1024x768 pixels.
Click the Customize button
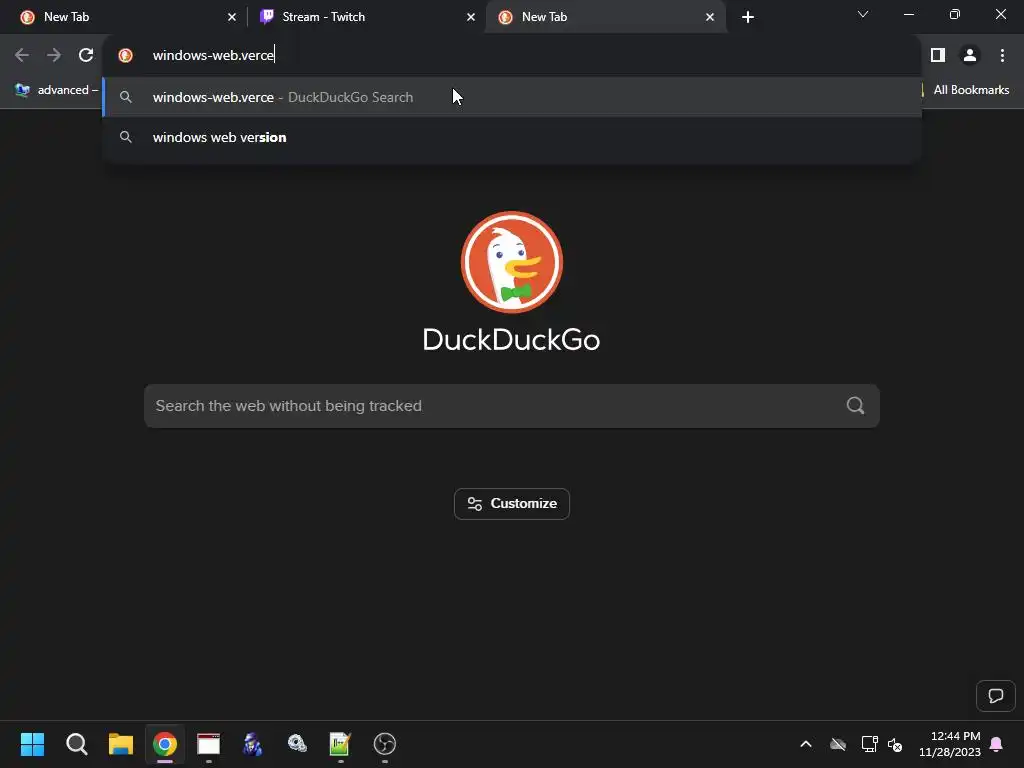tap(511, 504)
